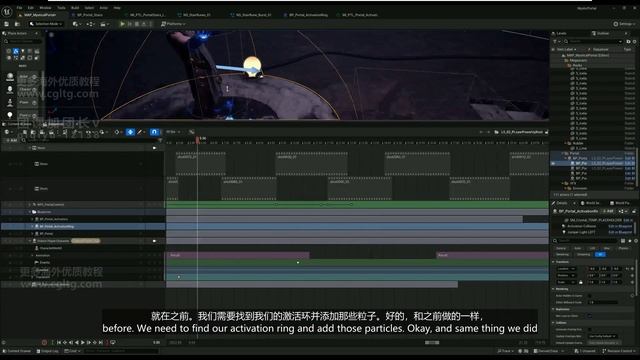Click the Unreal Engine logo icon
640x360 pixels.
point(7,12)
